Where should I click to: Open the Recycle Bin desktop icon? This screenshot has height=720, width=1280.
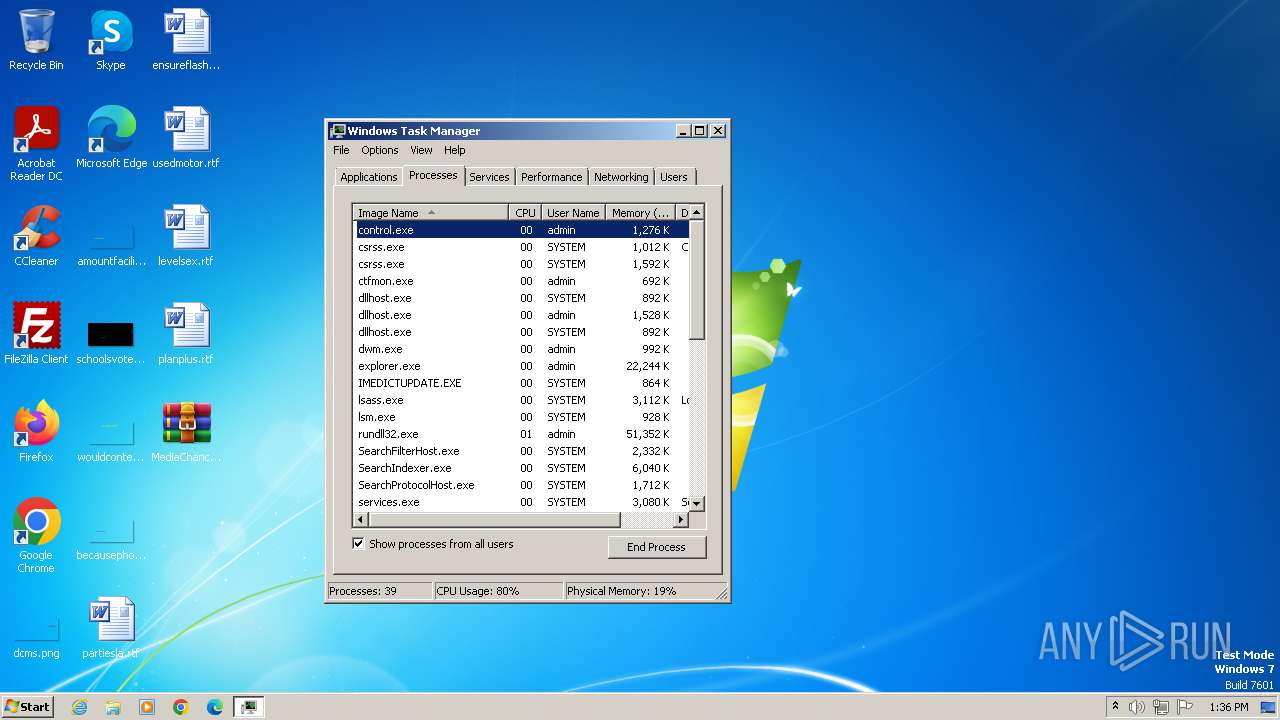tap(36, 40)
